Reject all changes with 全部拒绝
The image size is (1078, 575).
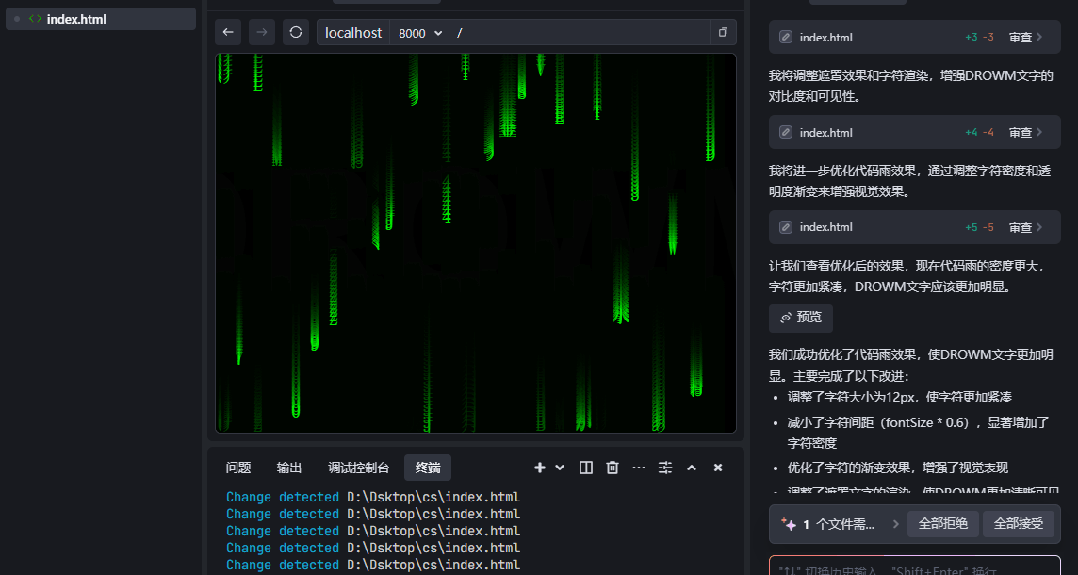point(943,524)
